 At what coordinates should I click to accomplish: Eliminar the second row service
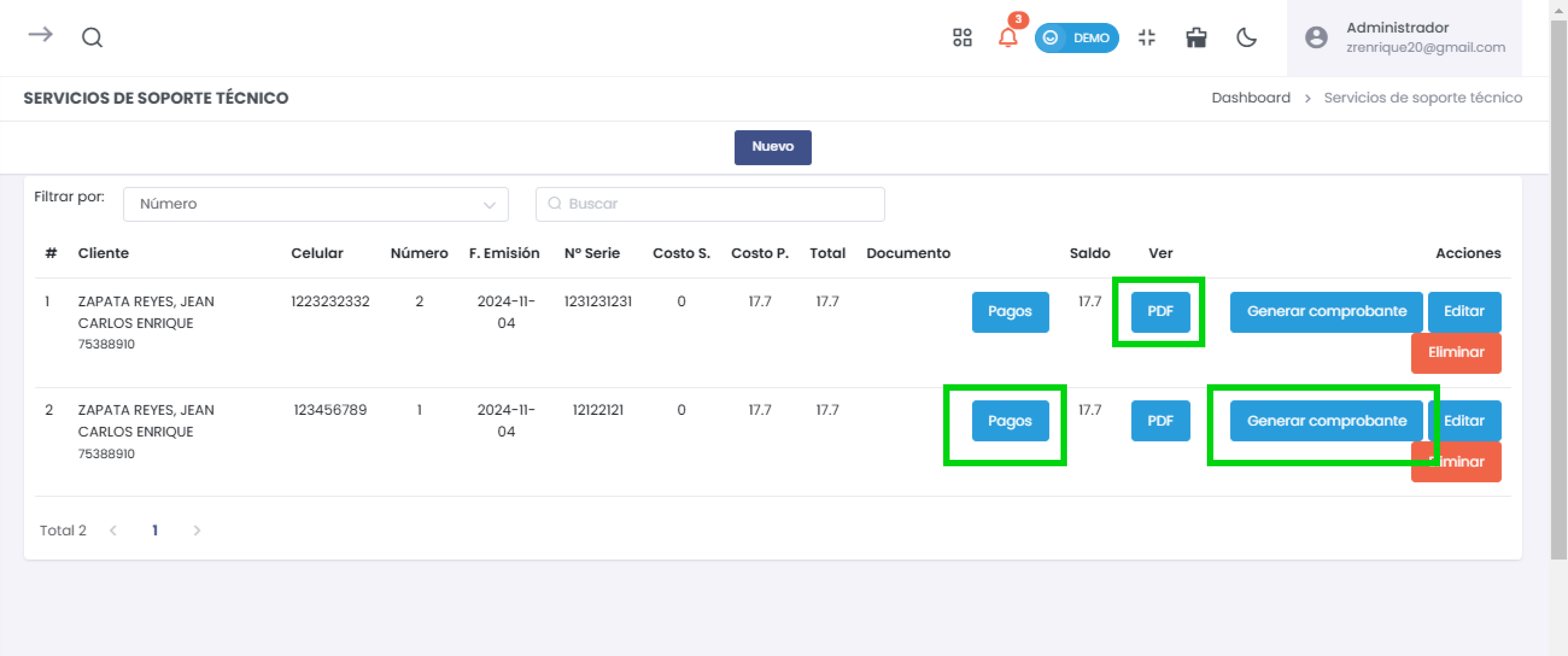(x=1455, y=462)
